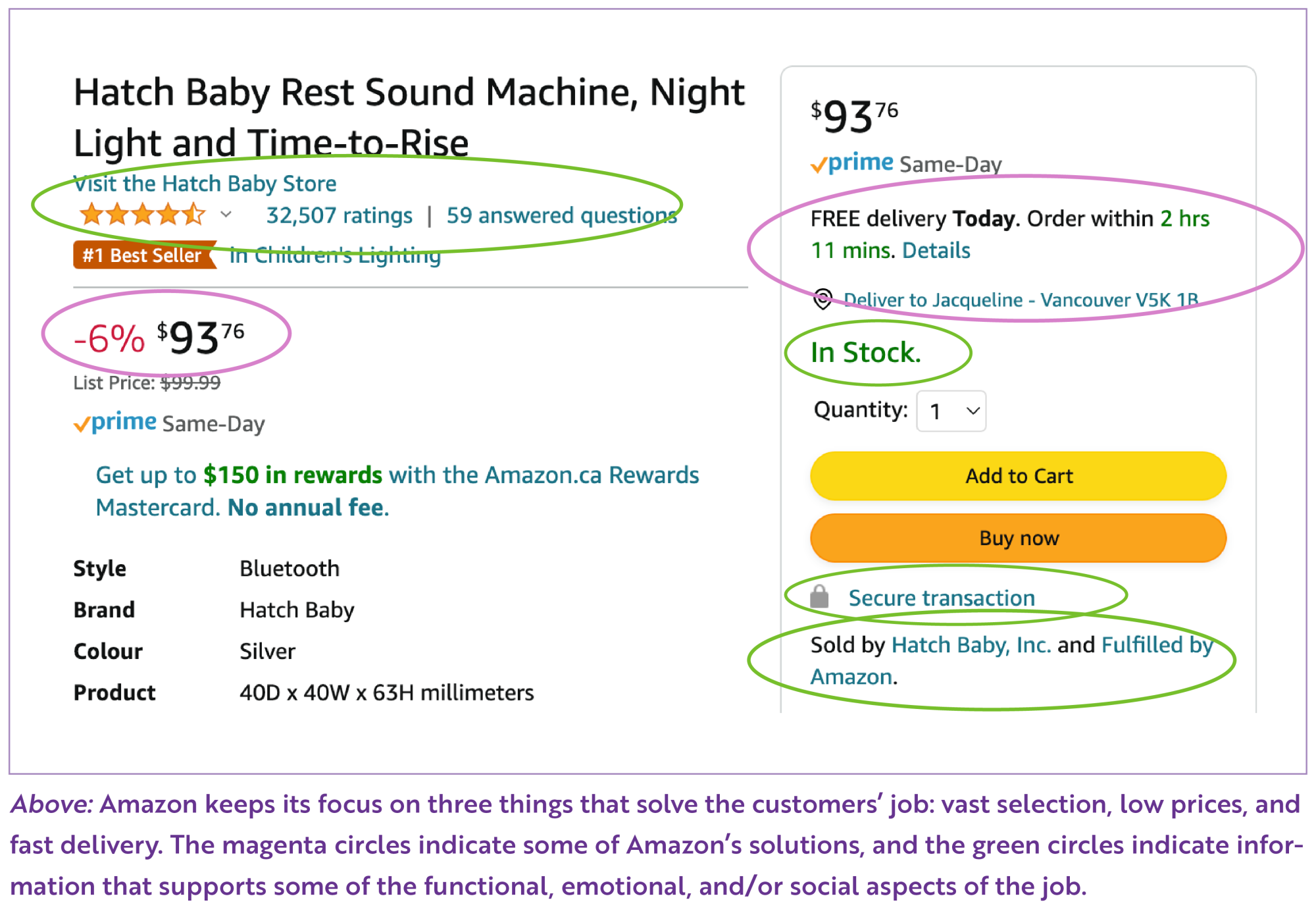This screenshot has height=917, width=1316.
Task: Click the Buy now button
Action: (x=1018, y=538)
